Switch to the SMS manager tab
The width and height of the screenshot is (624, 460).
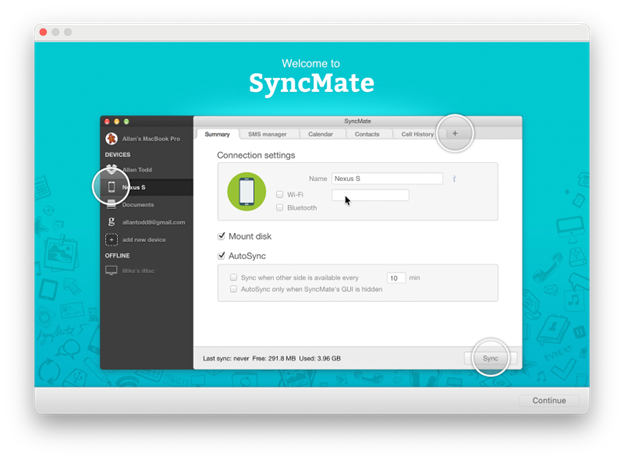tap(267, 134)
